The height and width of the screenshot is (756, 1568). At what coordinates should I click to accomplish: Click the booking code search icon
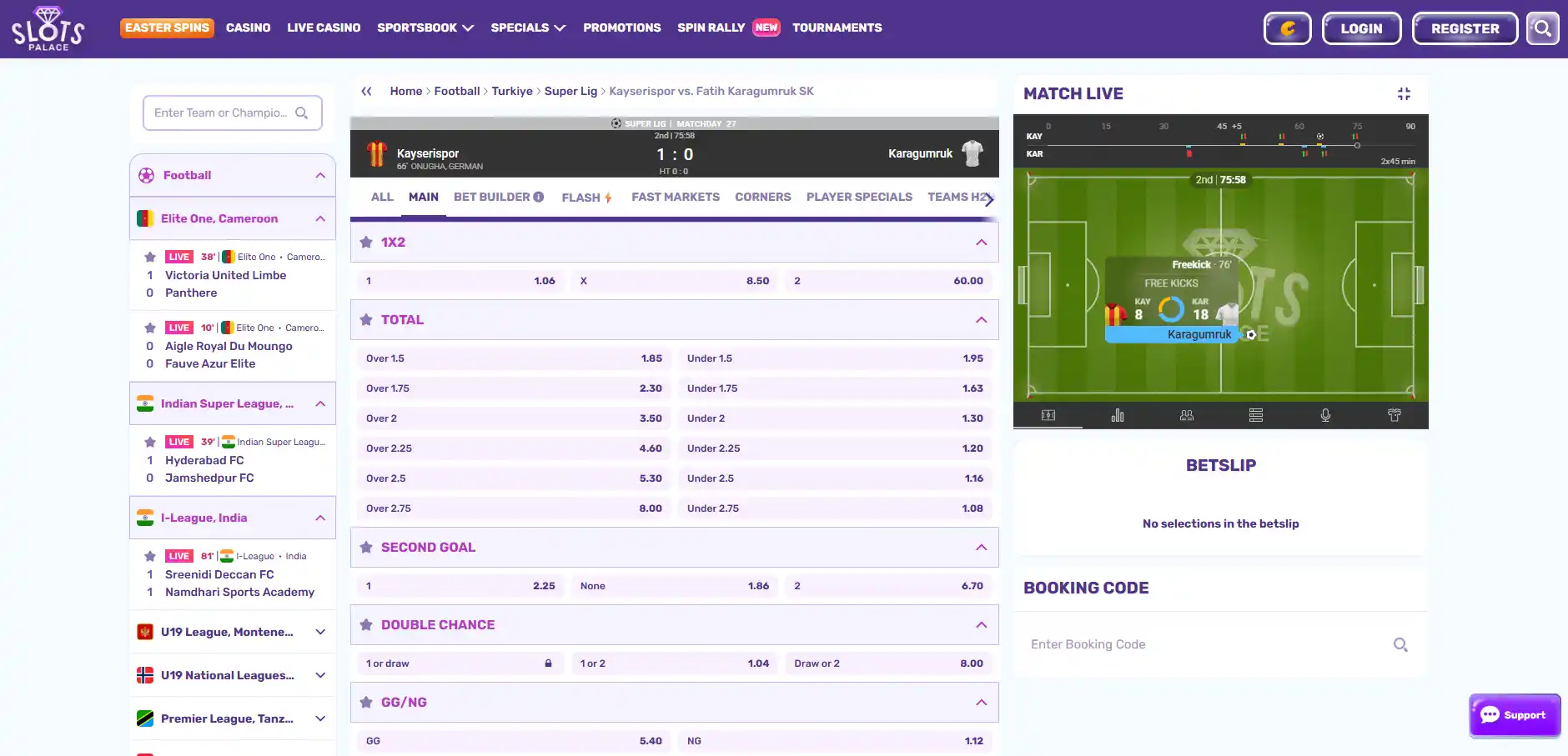[1400, 644]
